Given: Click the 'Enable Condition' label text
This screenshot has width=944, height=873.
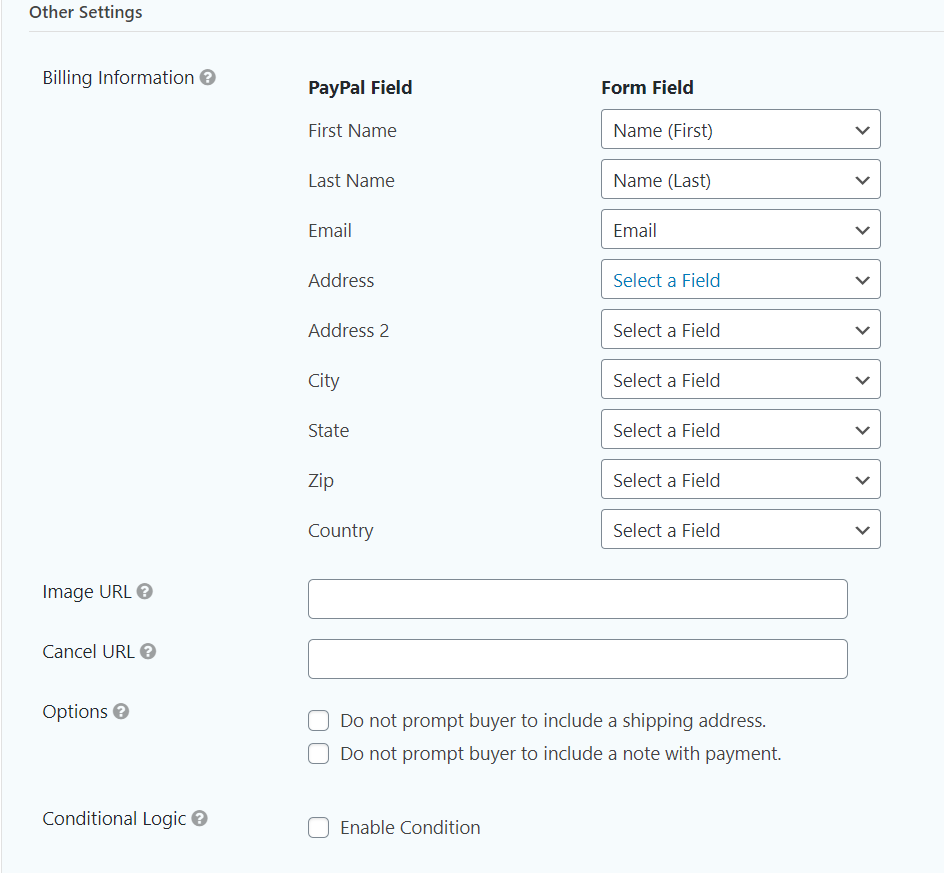Looking at the screenshot, I should click(x=410, y=828).
